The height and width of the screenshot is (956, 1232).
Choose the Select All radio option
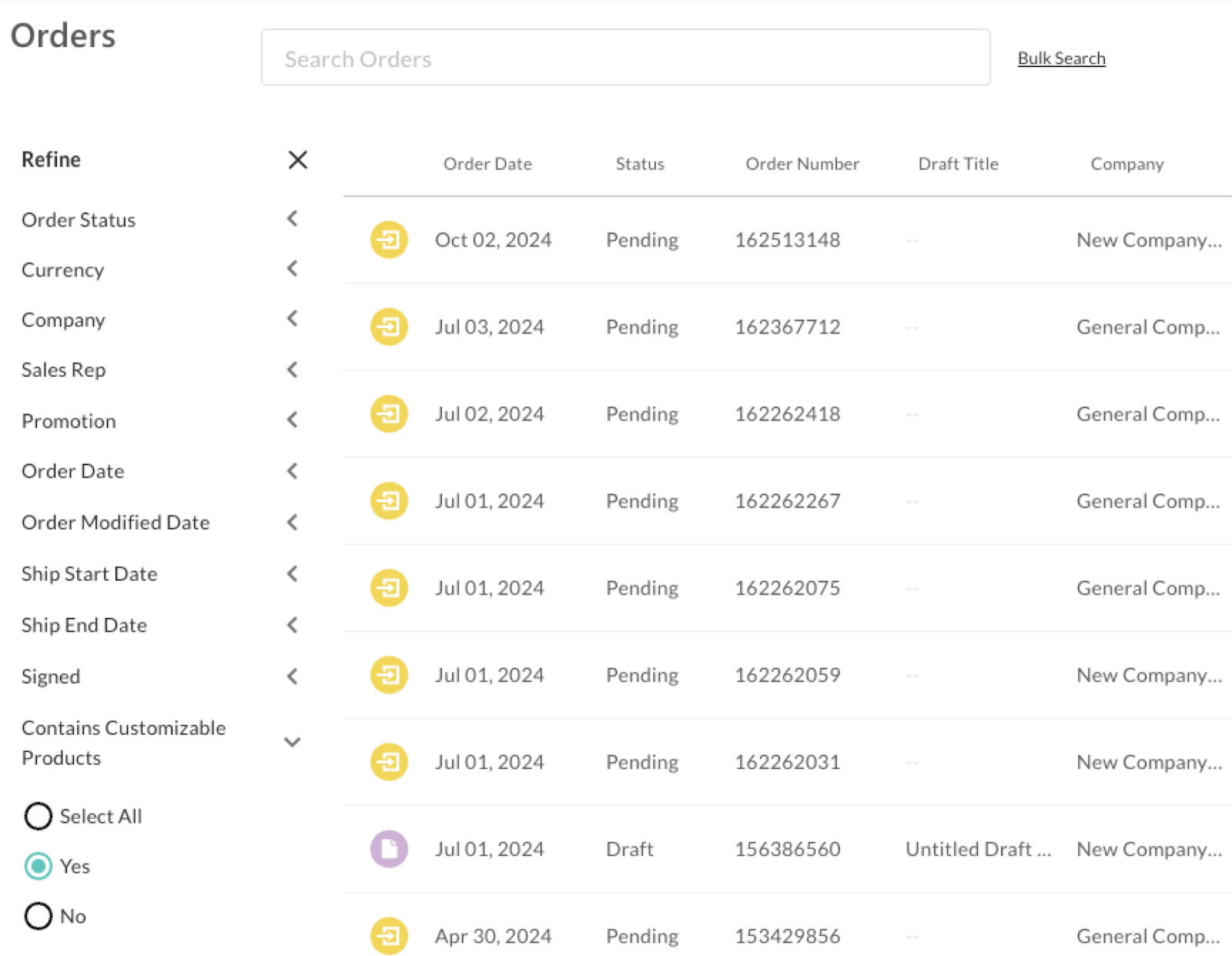click(38, 816)
